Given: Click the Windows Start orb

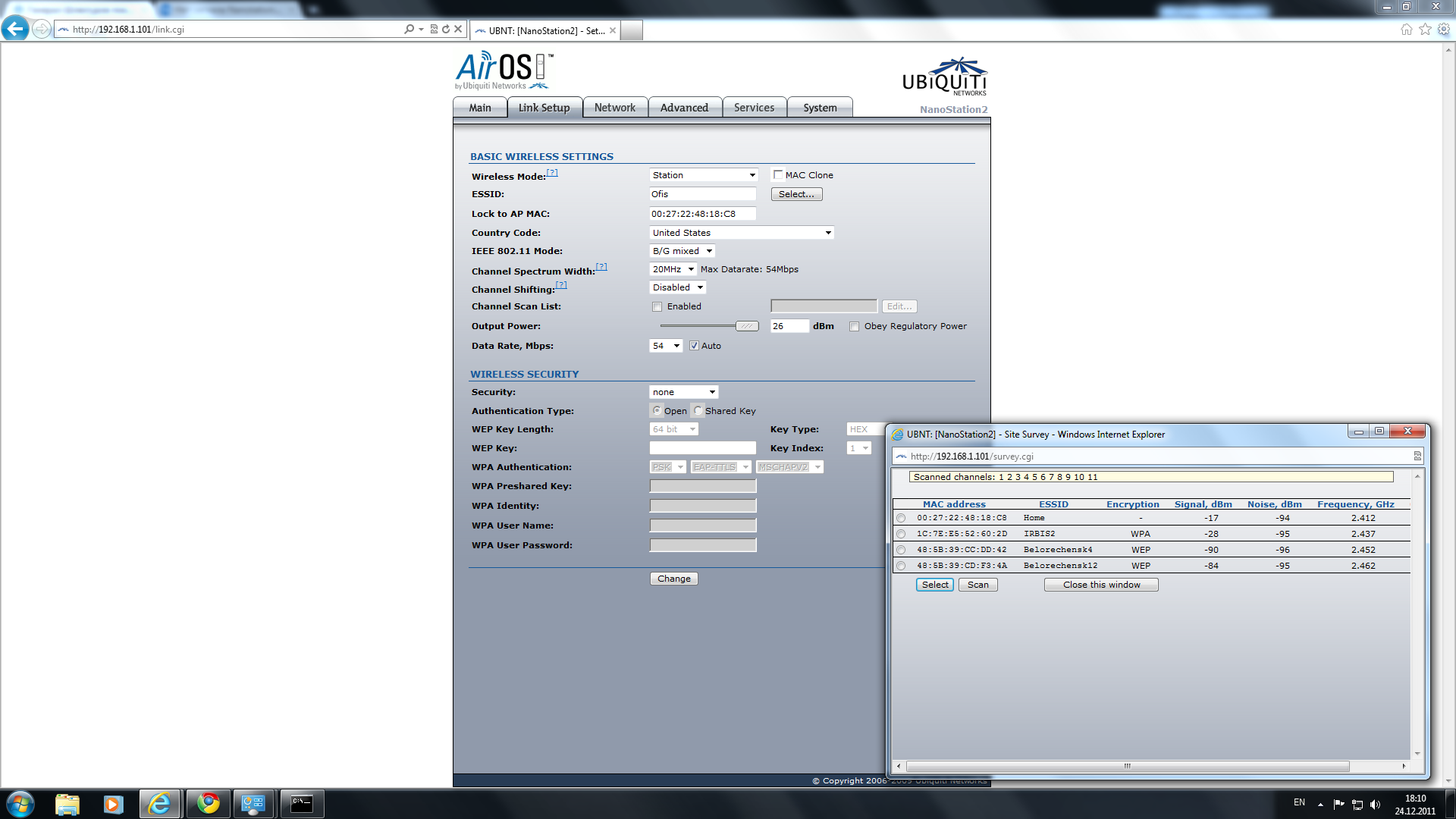Looking at the screenshot, I should 20,803.
